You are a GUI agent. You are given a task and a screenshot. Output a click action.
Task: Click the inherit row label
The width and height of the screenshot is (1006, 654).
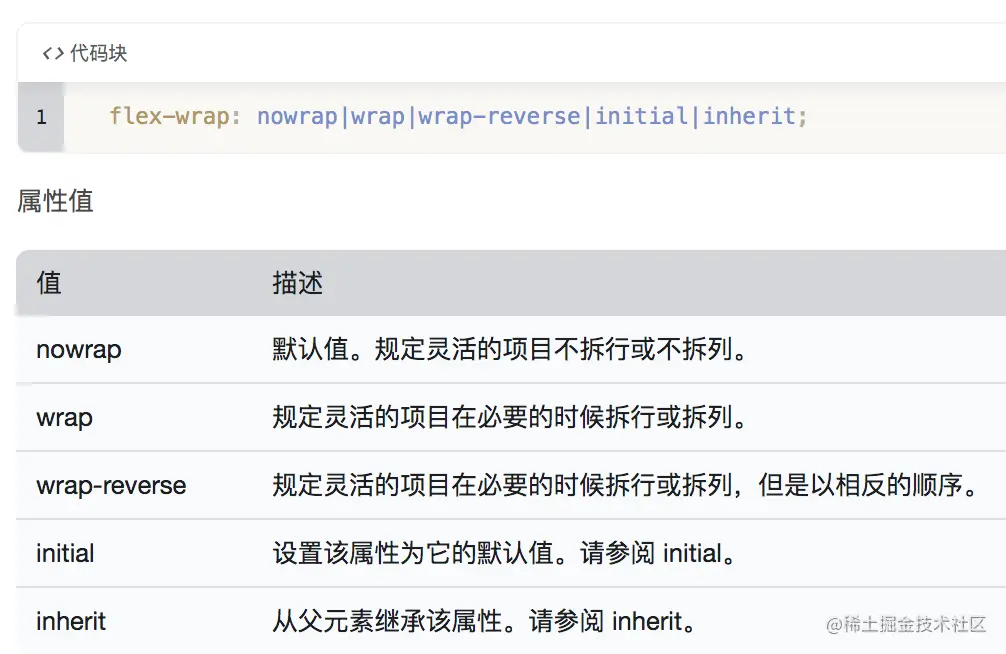tap(70, 621)
